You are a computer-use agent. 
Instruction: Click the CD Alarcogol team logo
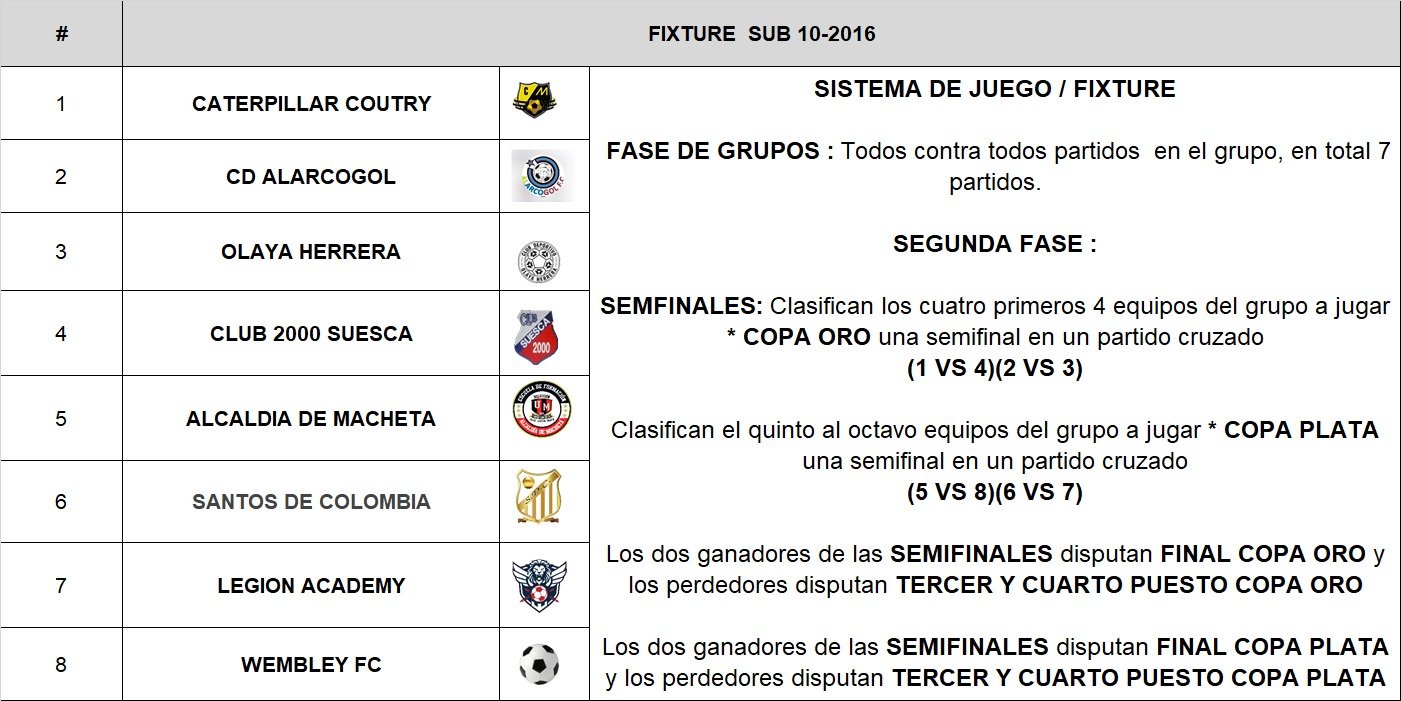pyautogui.click(x=542, y=176)
